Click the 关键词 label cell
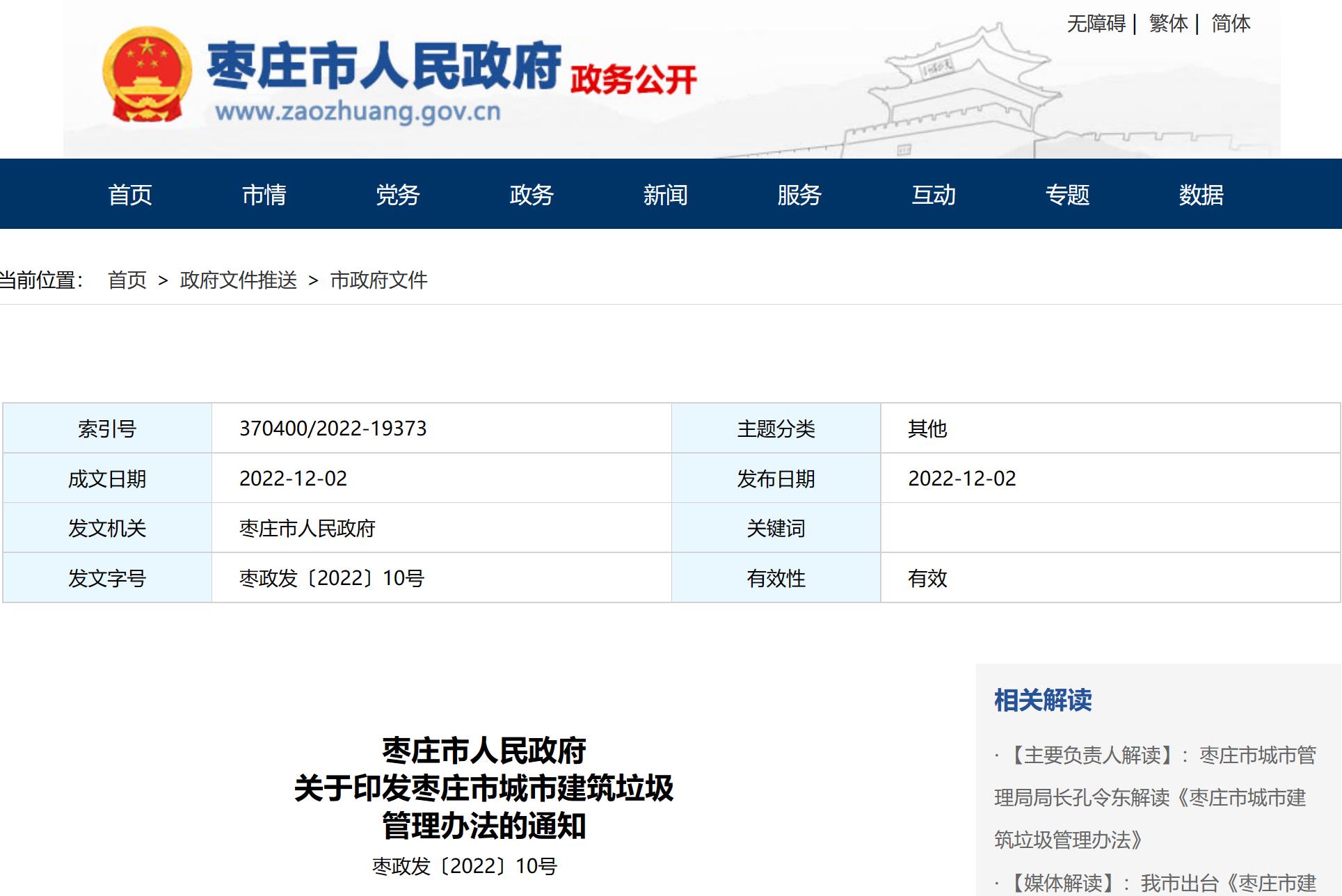1342x896 pixels. (x=776, y=528)
